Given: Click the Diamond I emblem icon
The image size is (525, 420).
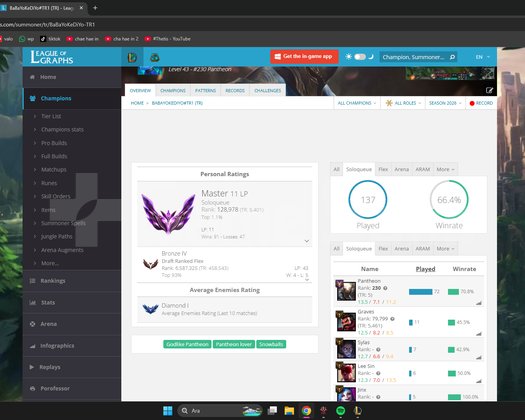Looking at the screenshot, I should coord(150,309).
